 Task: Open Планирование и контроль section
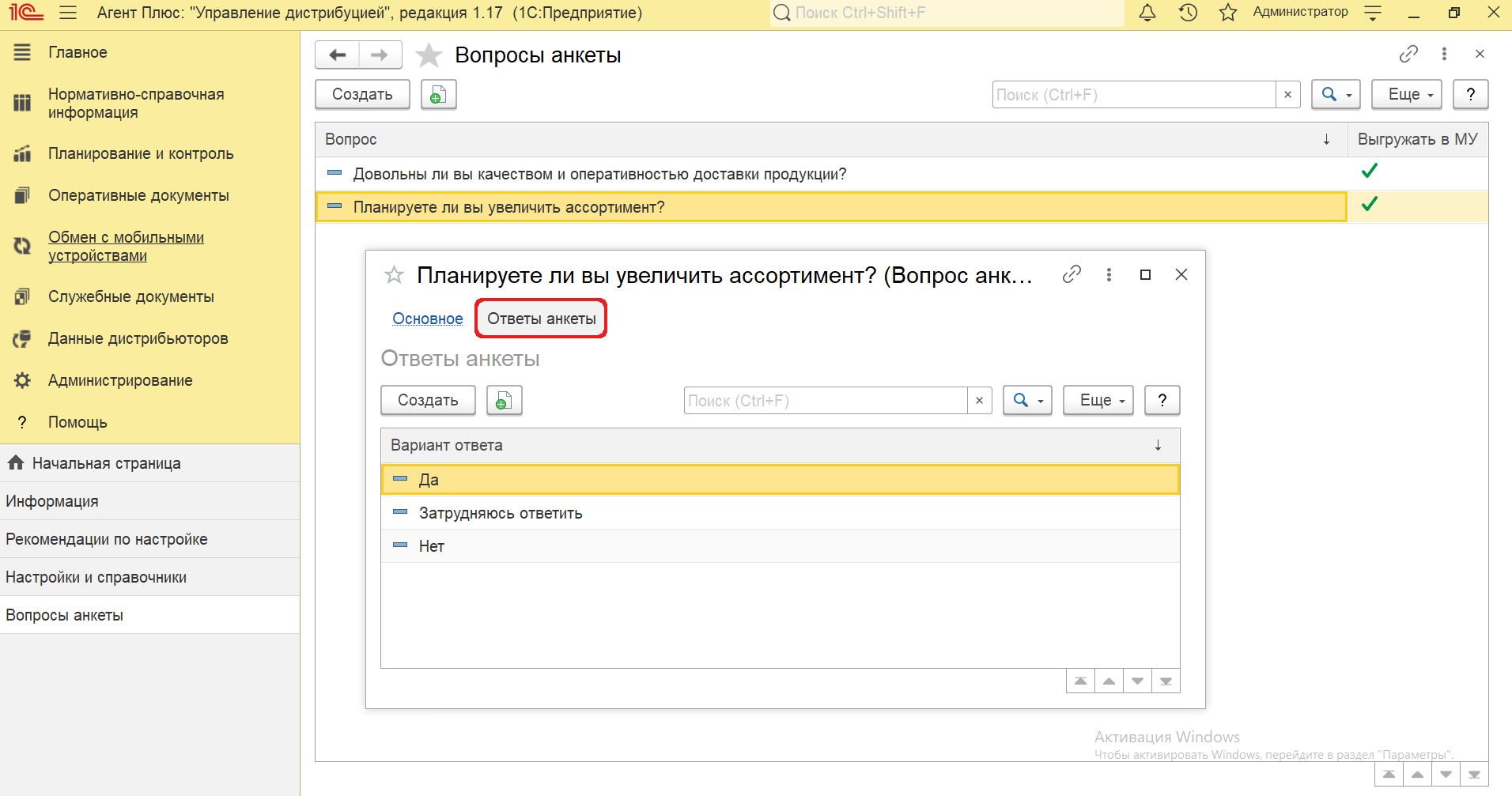pos(141,153)
